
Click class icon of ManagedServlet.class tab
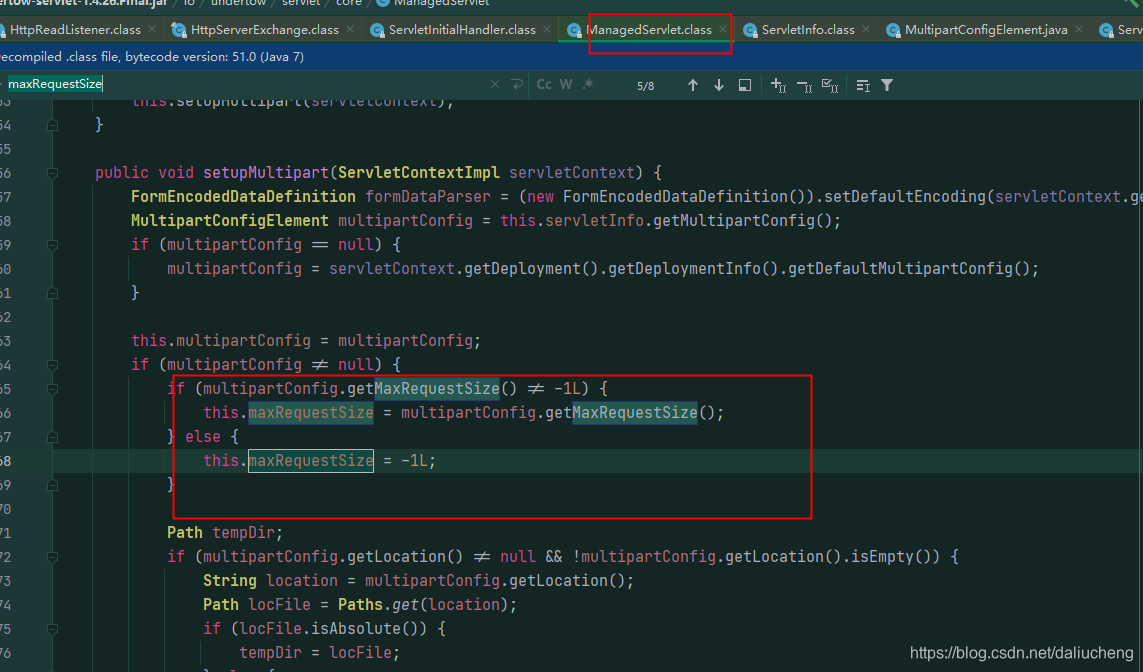[574, 30]
